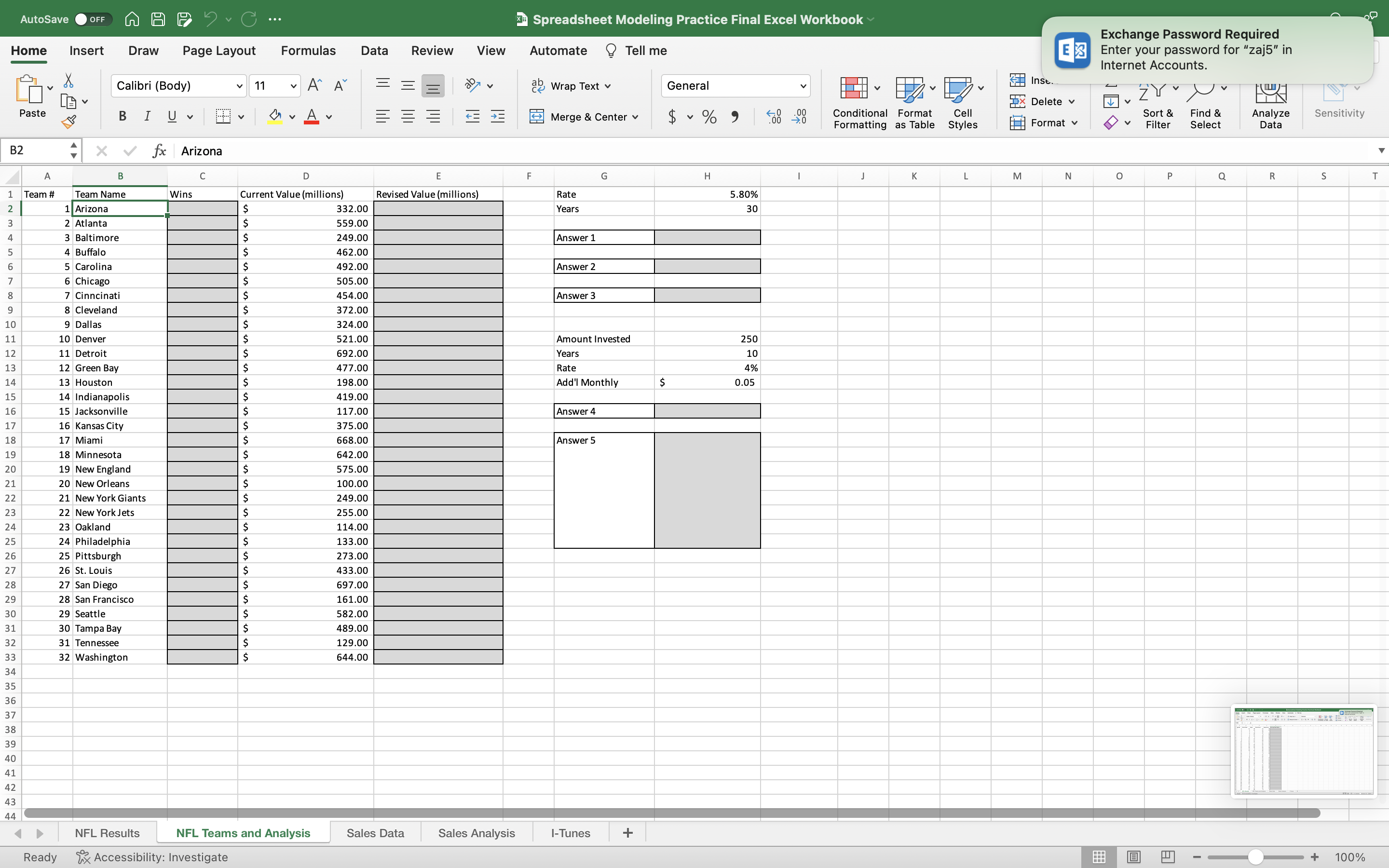Apply Percent Style format
1389x868 pixels.
(709, 117)
